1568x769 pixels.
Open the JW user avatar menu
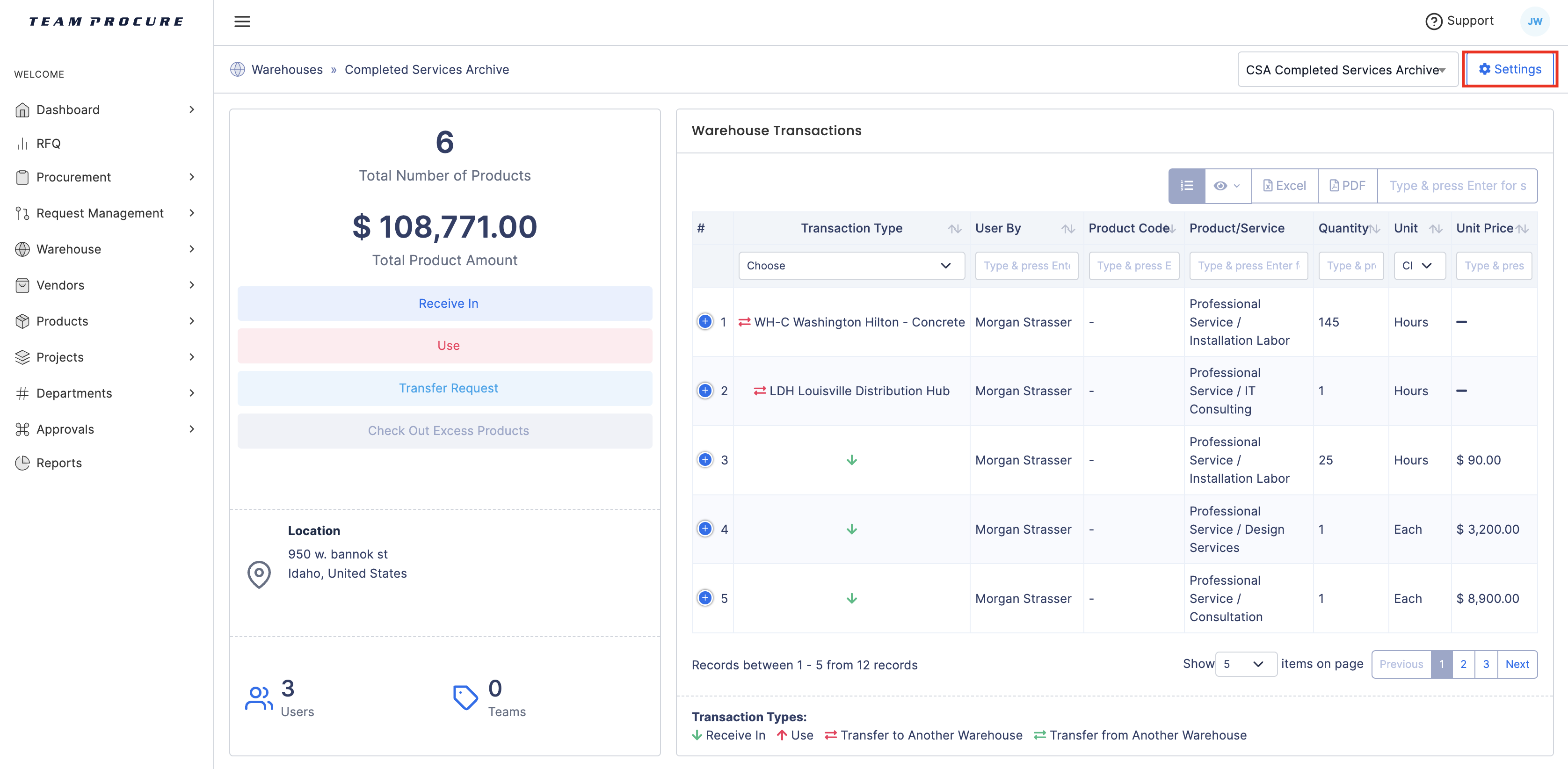[x=1534, y=22]
